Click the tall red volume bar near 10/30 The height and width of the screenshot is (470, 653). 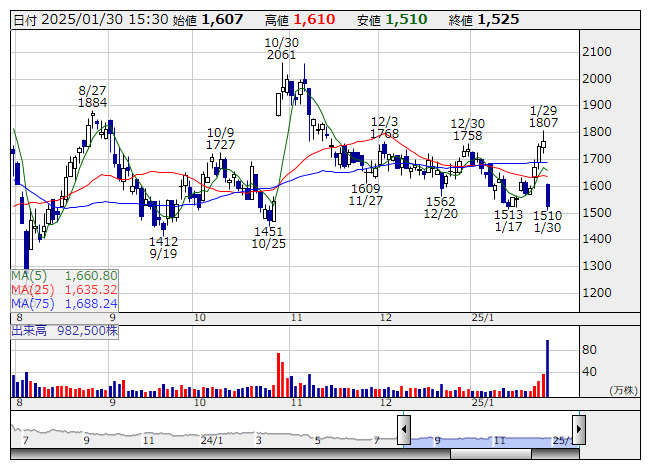click(279, 375)
